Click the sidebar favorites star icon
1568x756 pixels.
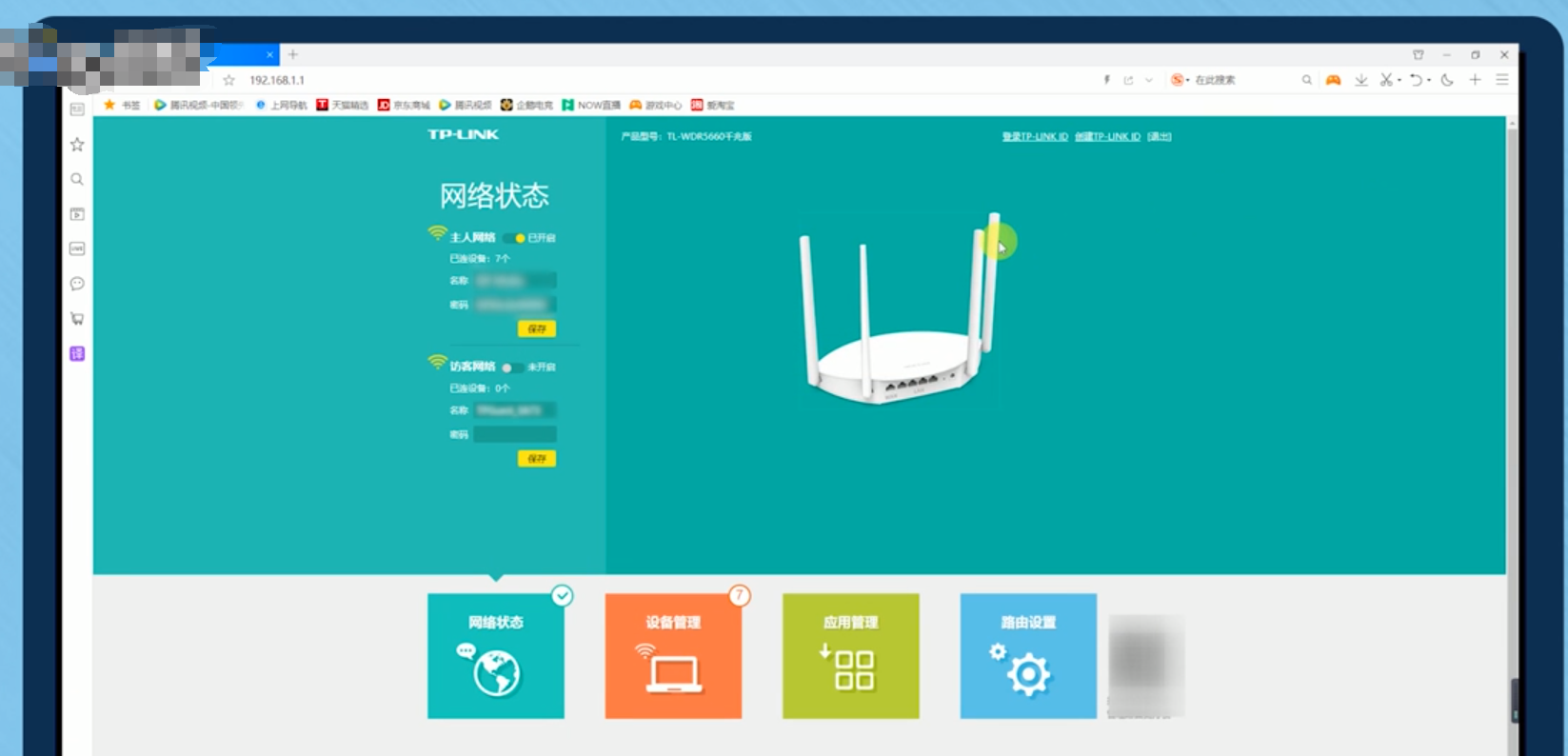point(77,145)
